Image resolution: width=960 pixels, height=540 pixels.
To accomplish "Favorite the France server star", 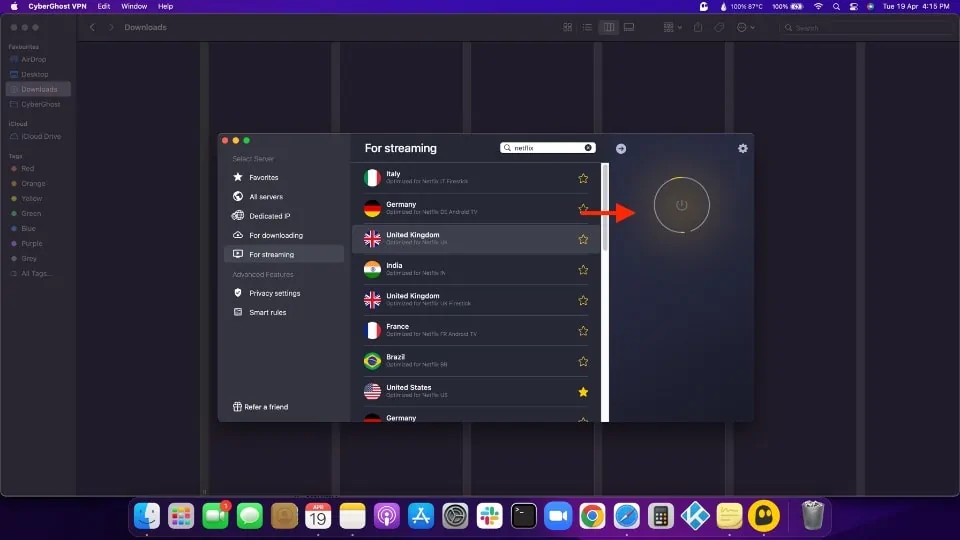I will (583, 331).
